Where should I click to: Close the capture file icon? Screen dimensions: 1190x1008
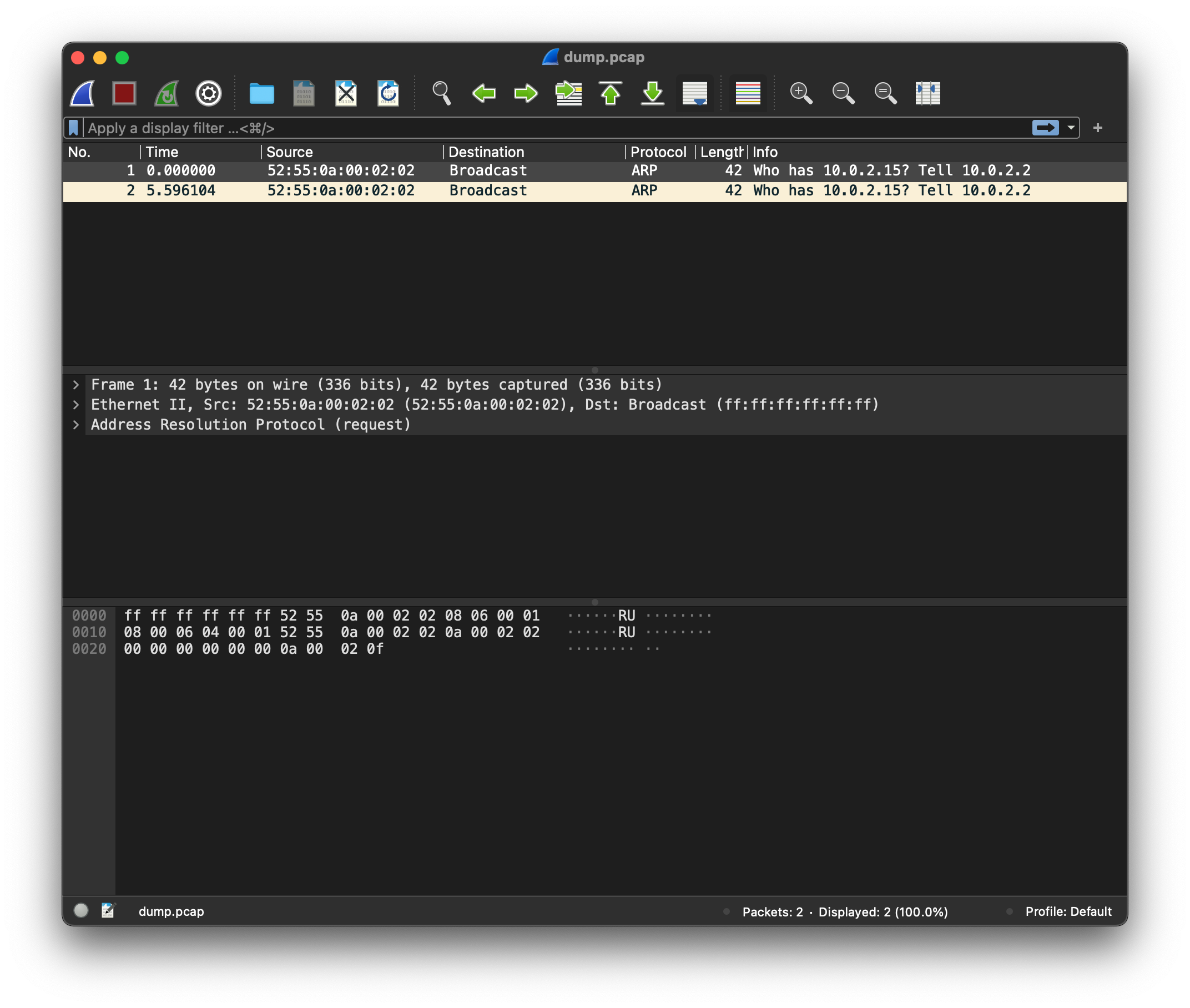click(346, 93)
